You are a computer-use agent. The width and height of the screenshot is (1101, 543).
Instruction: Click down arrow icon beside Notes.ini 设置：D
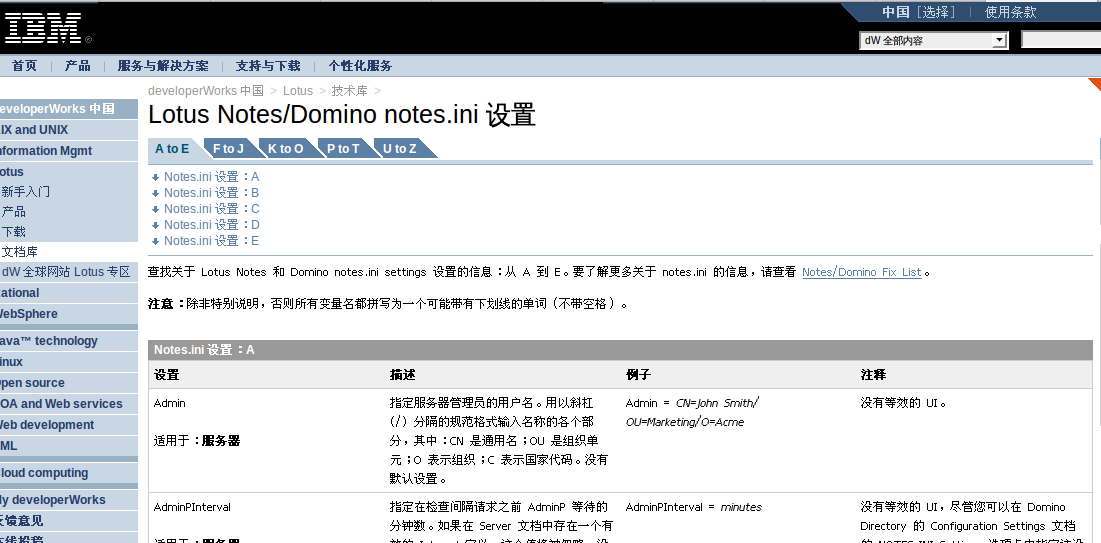(x=155, y=225)
